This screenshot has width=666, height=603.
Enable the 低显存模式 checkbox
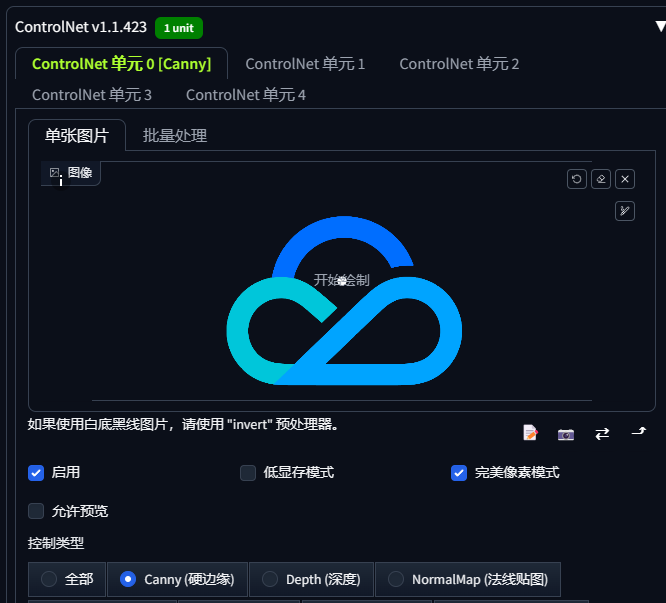coord(248,473)
